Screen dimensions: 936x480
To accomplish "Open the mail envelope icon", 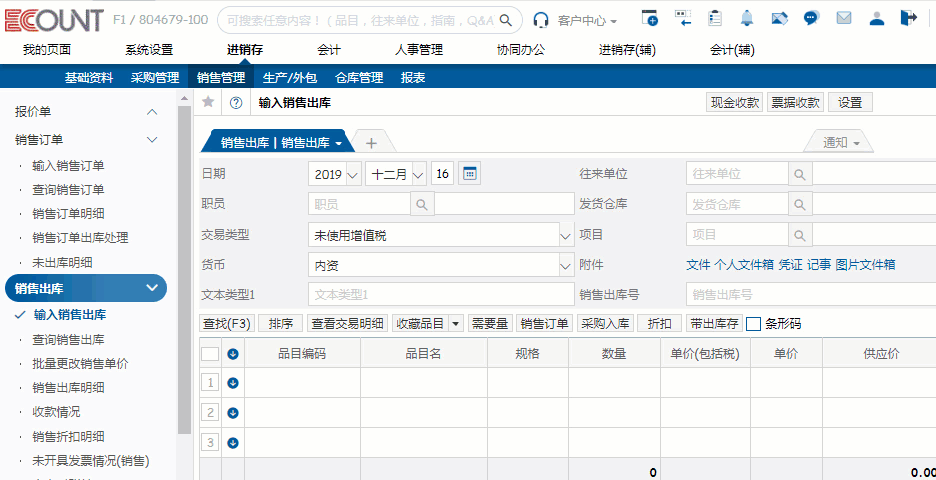I will [x=844, y=18].
